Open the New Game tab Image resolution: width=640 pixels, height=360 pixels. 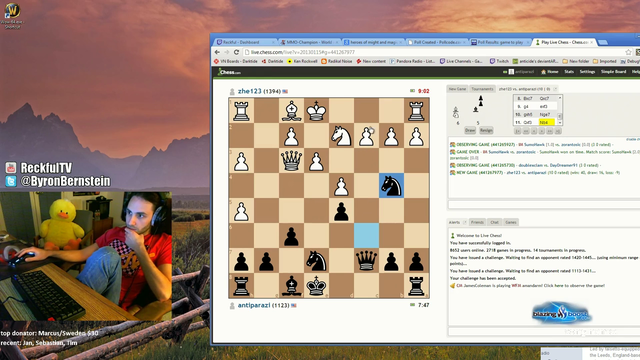pos(457,89)
